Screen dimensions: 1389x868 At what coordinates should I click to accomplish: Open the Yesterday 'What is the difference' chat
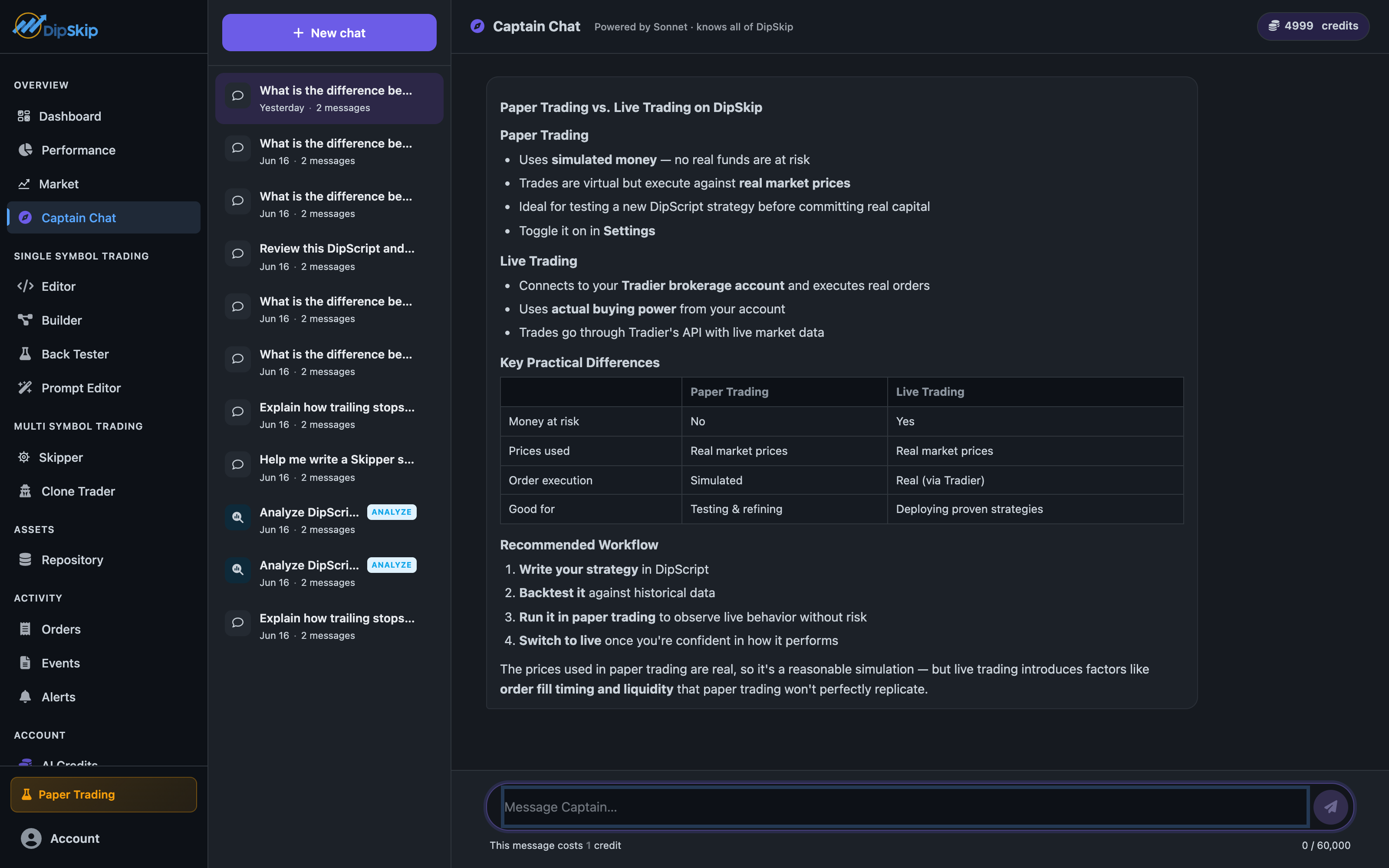(329, 98)
